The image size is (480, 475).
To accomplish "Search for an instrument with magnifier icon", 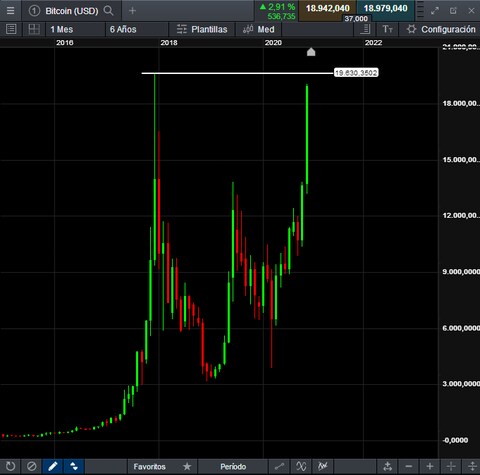I will [x=108, y=11].
